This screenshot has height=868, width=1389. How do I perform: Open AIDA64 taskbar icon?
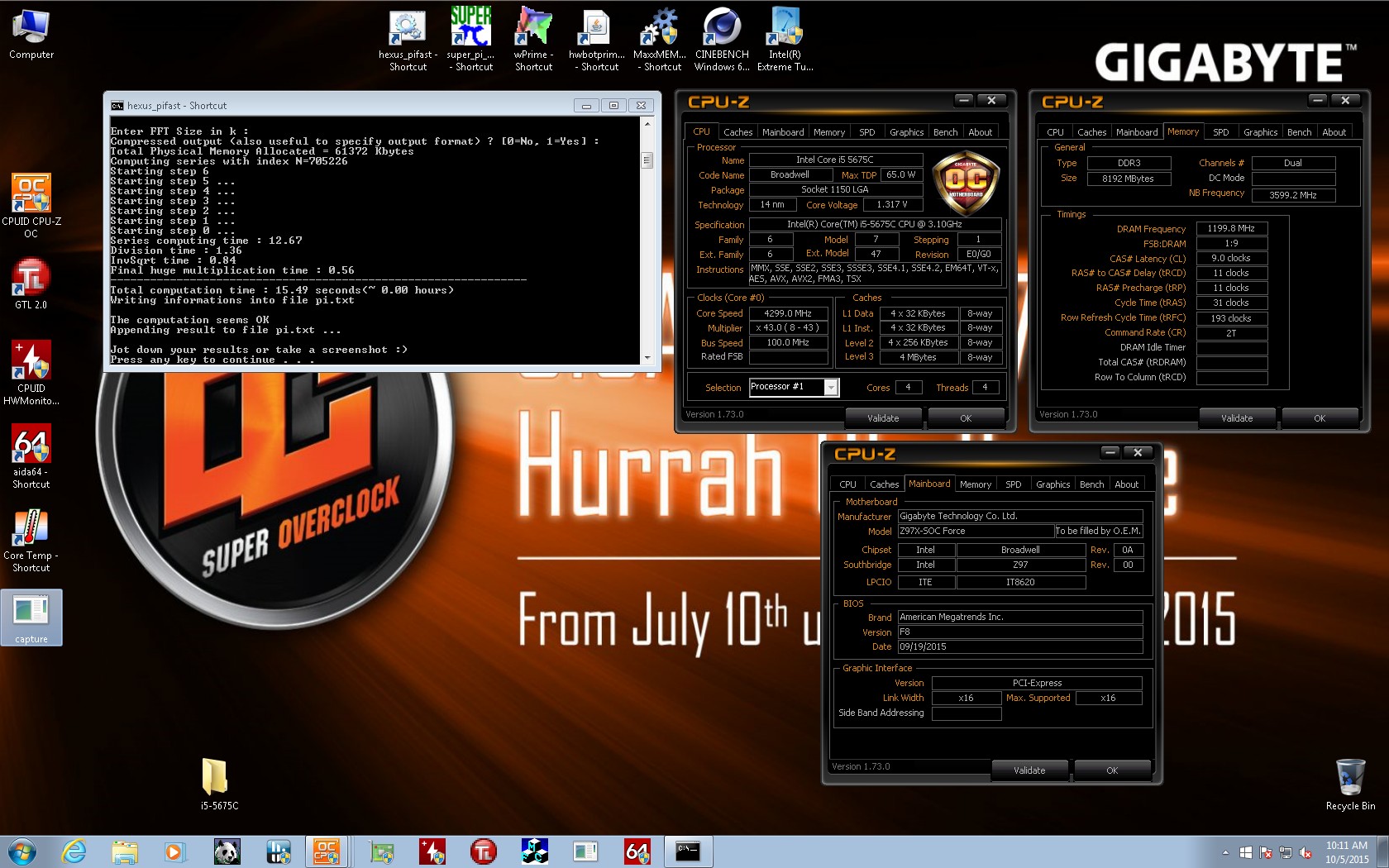637,851
